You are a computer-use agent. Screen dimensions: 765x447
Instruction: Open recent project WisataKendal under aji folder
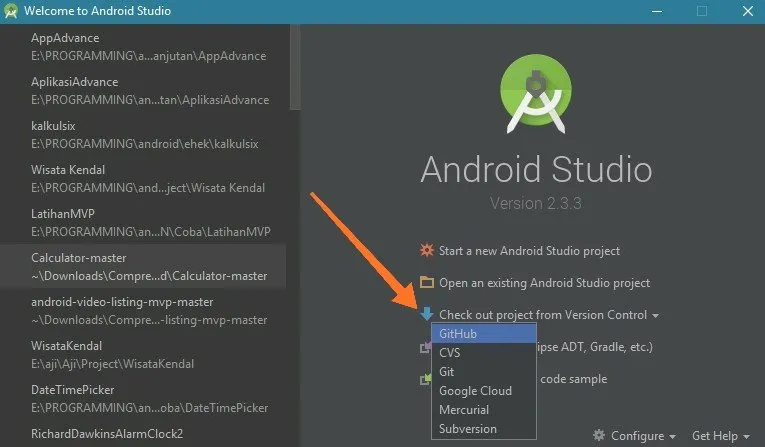click(144, 355)
